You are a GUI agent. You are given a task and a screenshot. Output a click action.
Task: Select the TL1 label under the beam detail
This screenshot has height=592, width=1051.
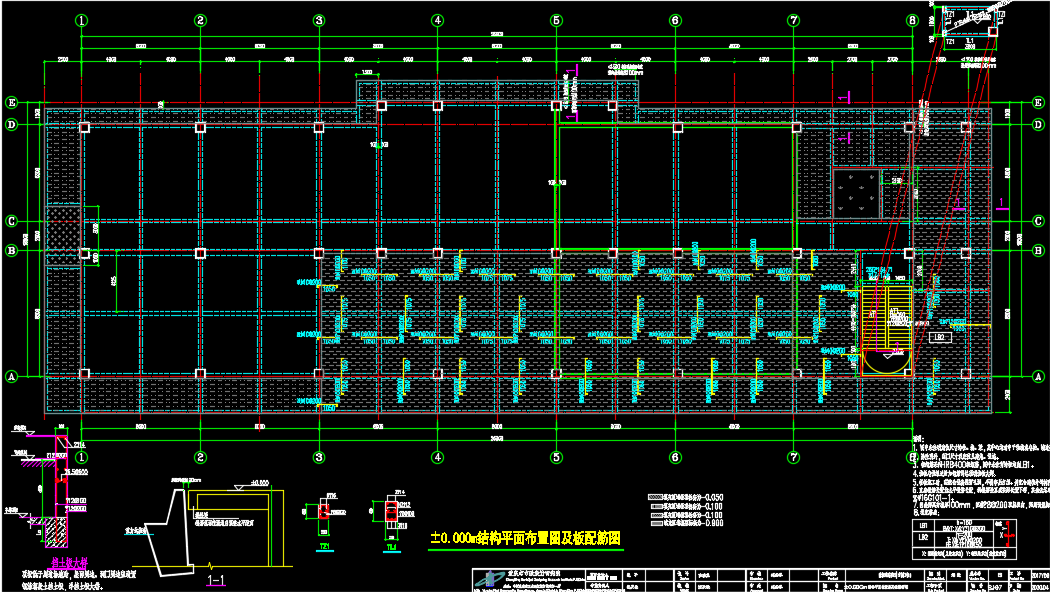click(x=391, y=547)
